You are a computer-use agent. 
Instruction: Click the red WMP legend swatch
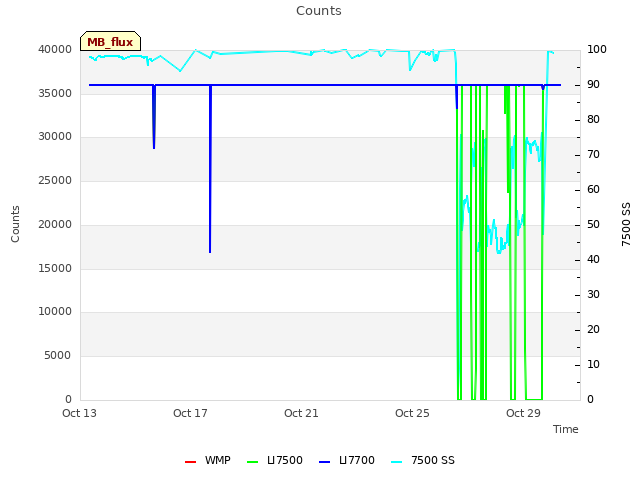click(x=190, y=462)
